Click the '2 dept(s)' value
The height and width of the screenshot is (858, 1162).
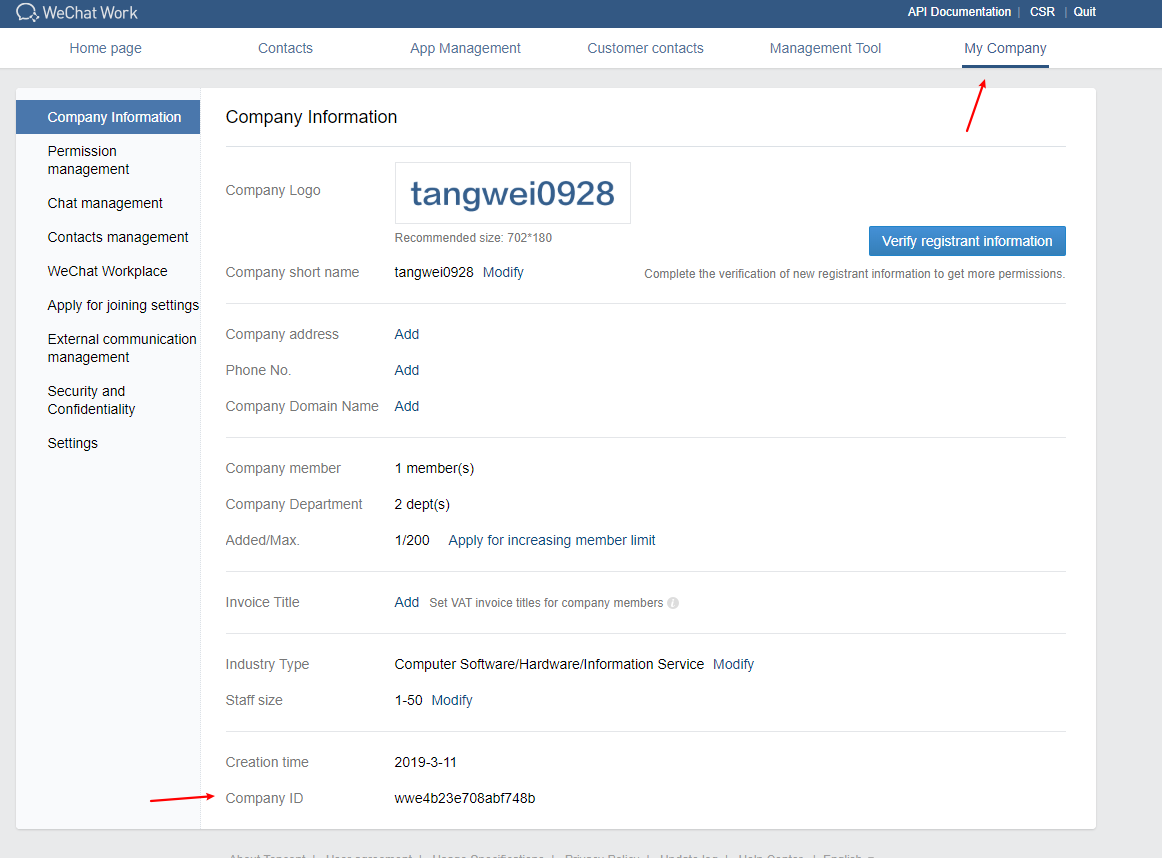point(422,504)
